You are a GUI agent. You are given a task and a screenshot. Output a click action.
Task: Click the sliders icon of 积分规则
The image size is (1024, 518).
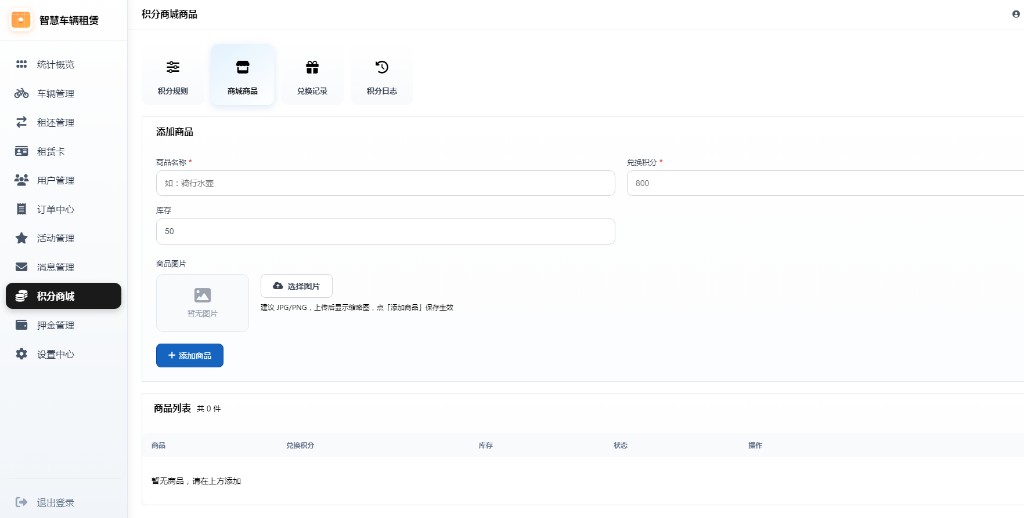173,67
